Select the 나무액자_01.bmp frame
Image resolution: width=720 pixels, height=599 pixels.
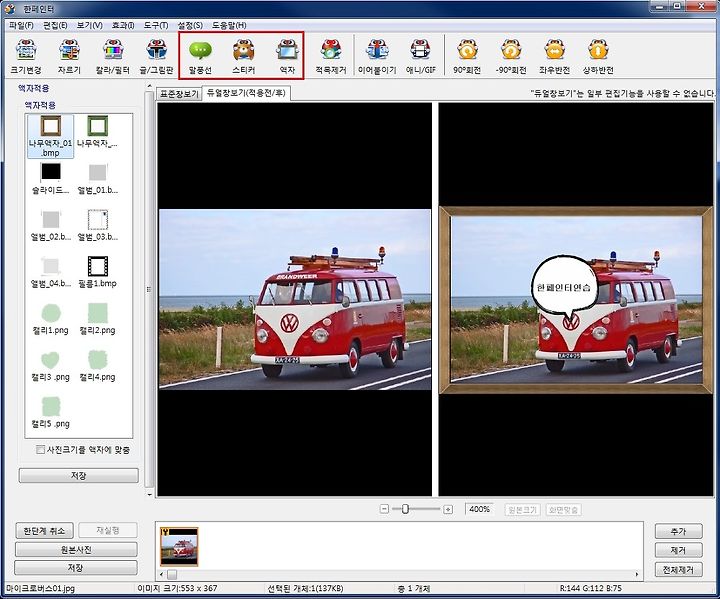[x=51, y=136]
